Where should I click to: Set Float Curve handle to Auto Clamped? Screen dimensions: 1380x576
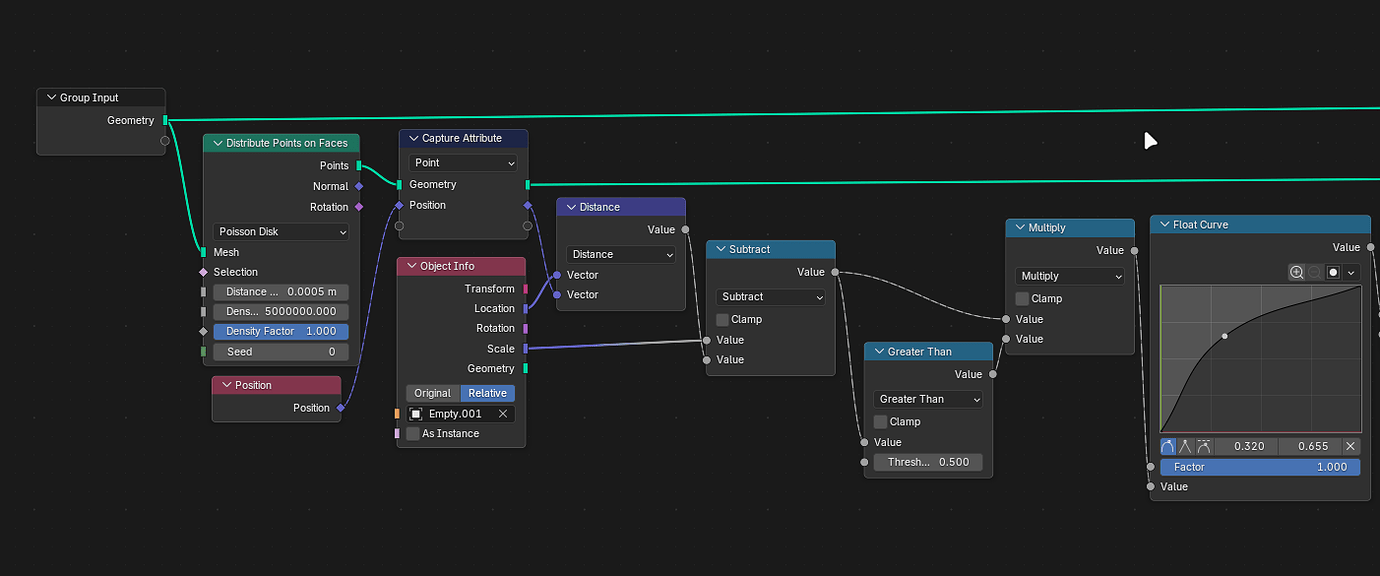click(1204, 446)
